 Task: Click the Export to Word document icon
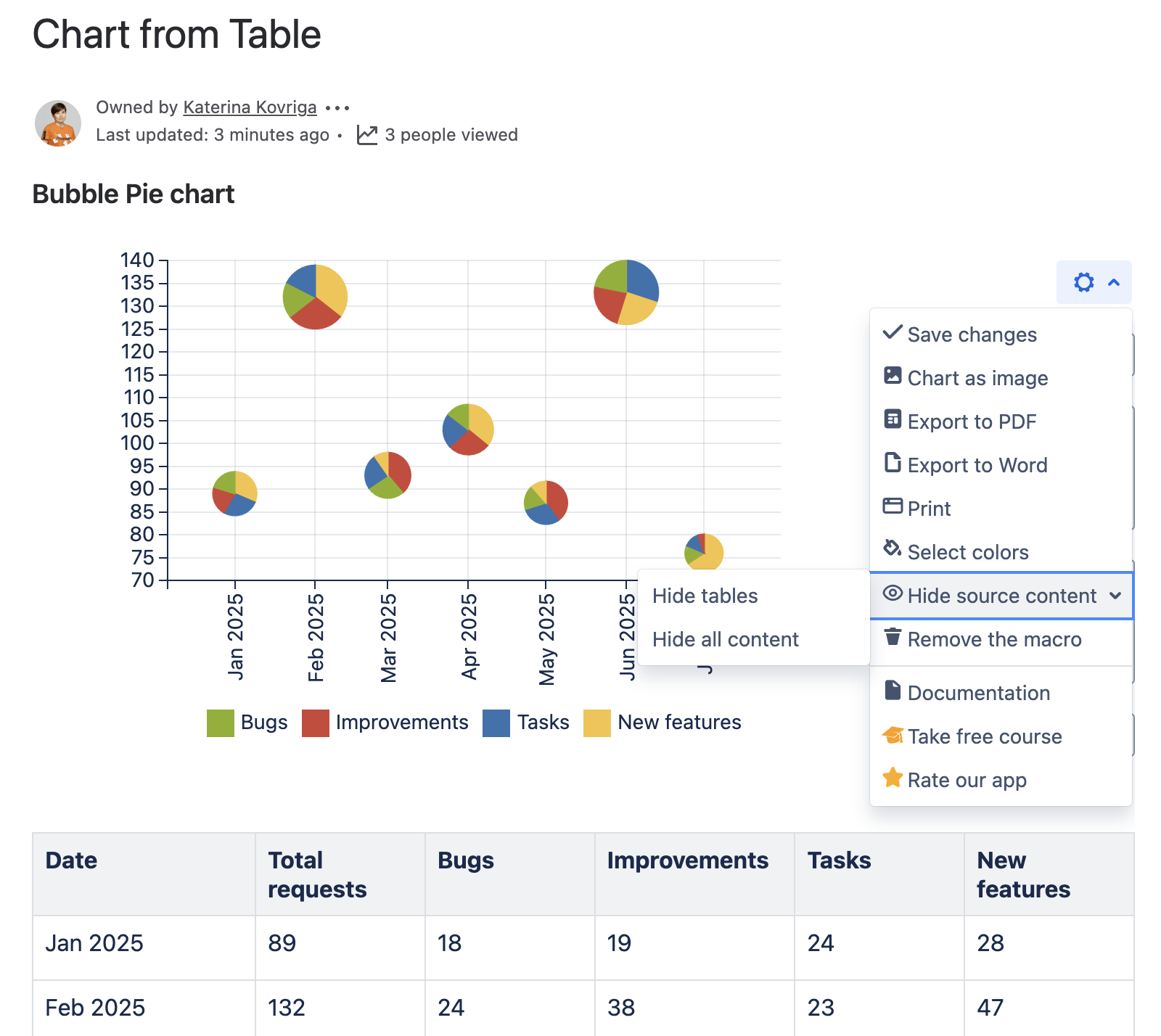pos(893,463)
